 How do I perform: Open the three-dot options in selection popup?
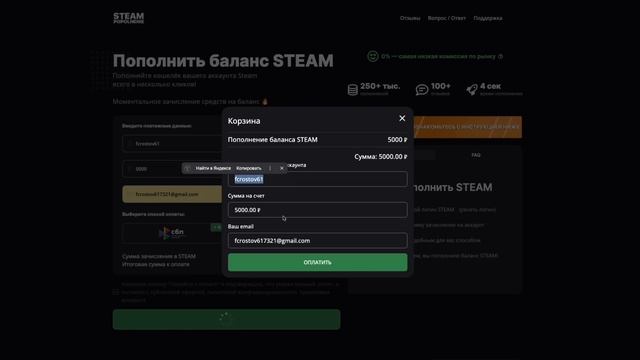click(x=270, y=168)
